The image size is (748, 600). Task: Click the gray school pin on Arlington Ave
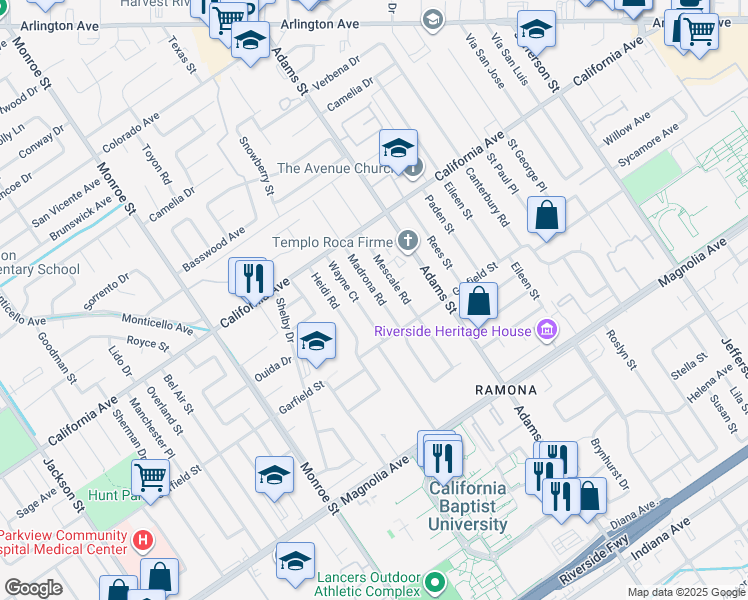(x=433, y=21)
